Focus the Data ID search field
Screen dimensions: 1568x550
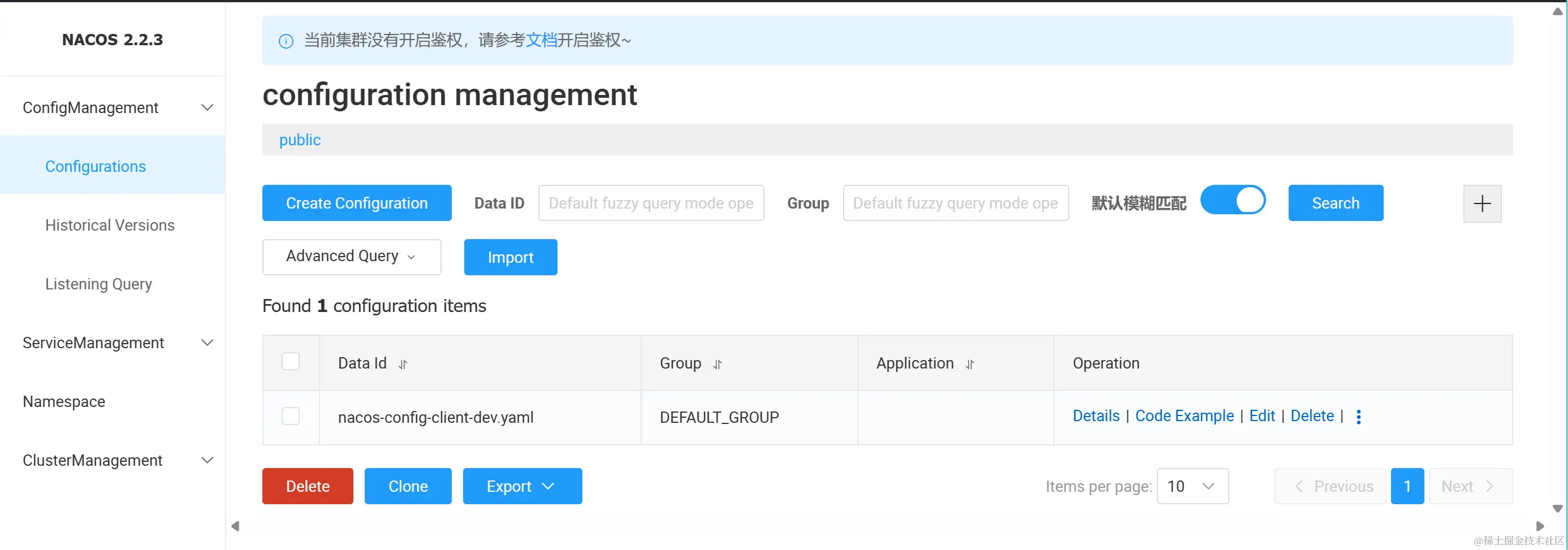651,203
